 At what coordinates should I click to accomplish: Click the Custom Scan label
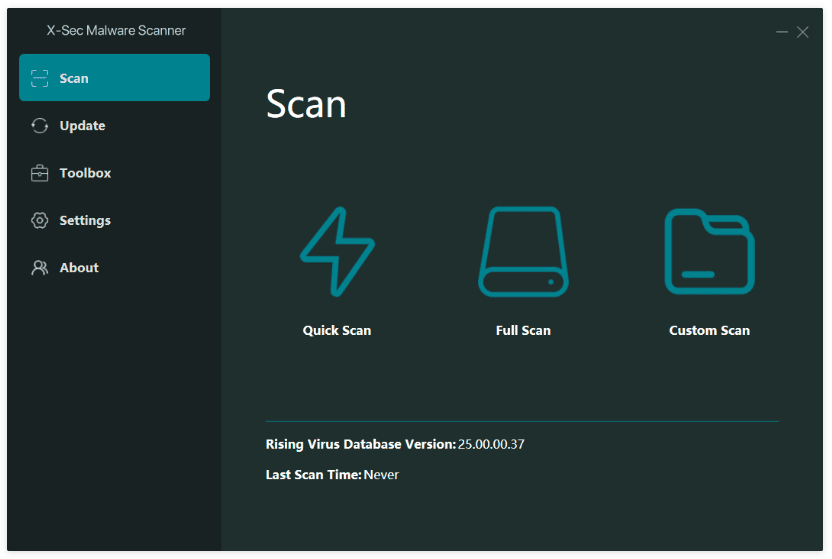click(x=709, y=330)
